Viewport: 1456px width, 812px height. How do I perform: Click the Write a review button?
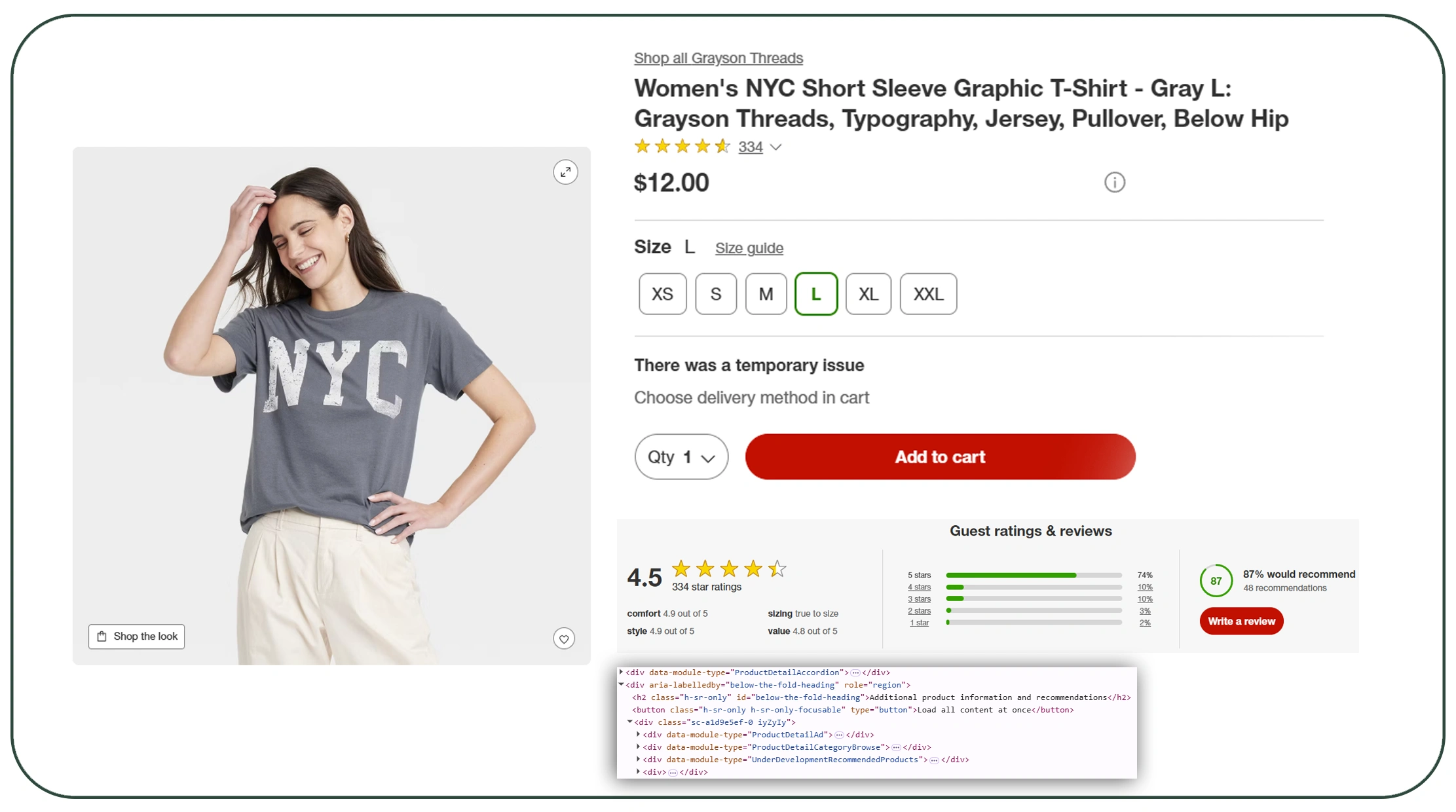1241,621
